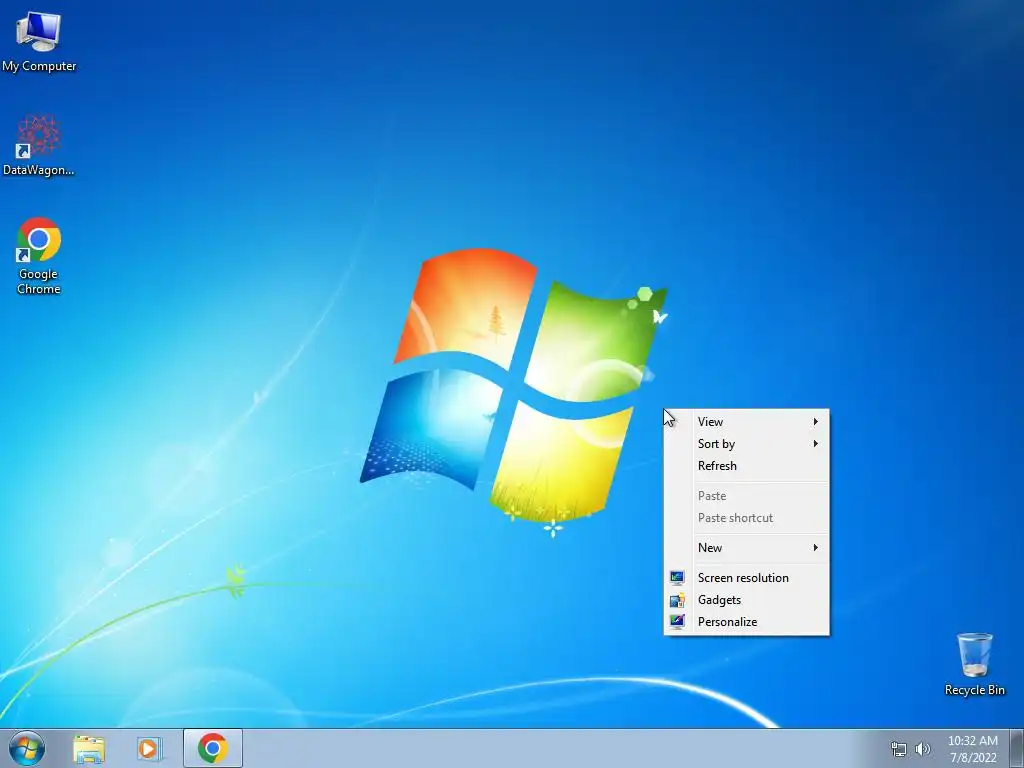
Task: Launch Windows Media Player from the taskbar
Action: pyautogui.click(x=149, y=748)
